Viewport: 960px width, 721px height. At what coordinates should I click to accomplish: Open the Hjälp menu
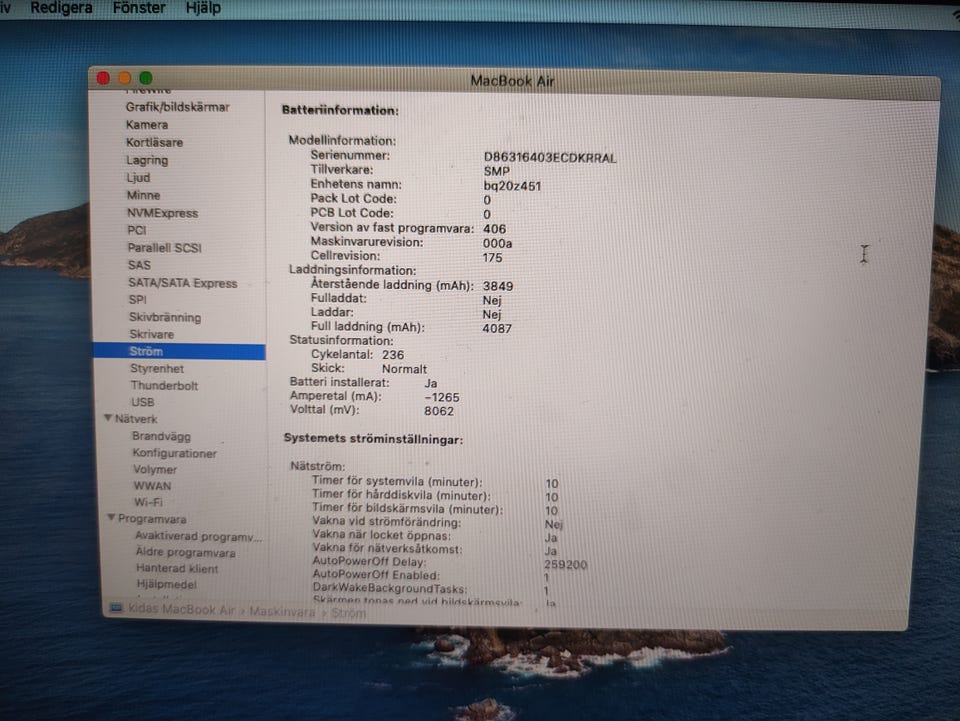point(203,8)
